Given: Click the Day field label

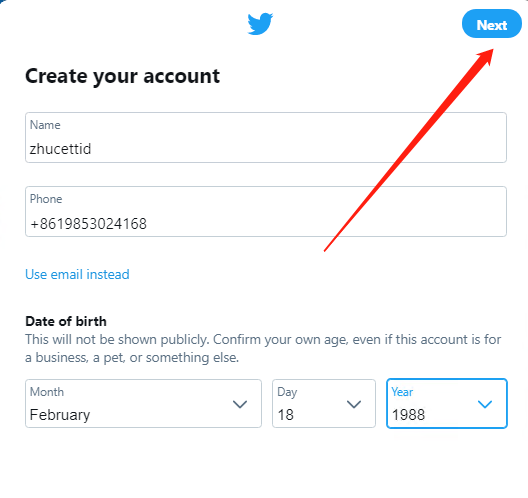Looking at the screenshot, I should point(287,392).
